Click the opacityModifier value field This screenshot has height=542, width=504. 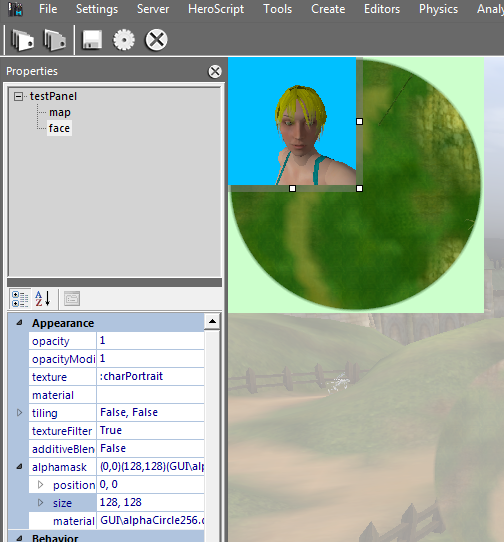pos(150,359)
